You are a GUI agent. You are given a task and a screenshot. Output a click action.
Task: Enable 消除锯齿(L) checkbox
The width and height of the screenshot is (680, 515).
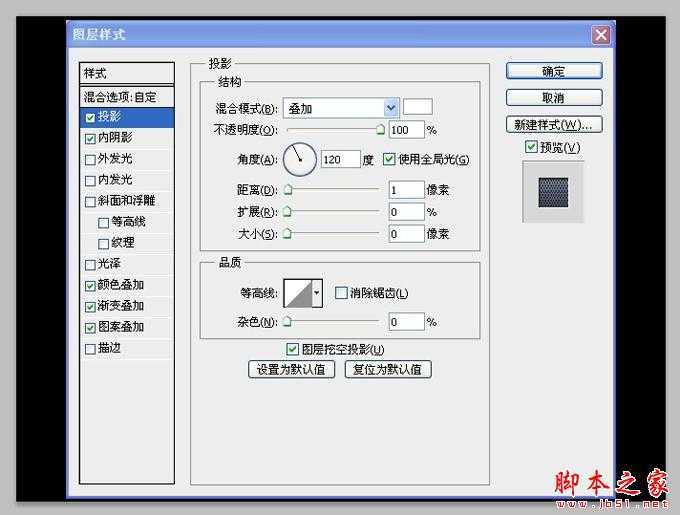(341, 293)
